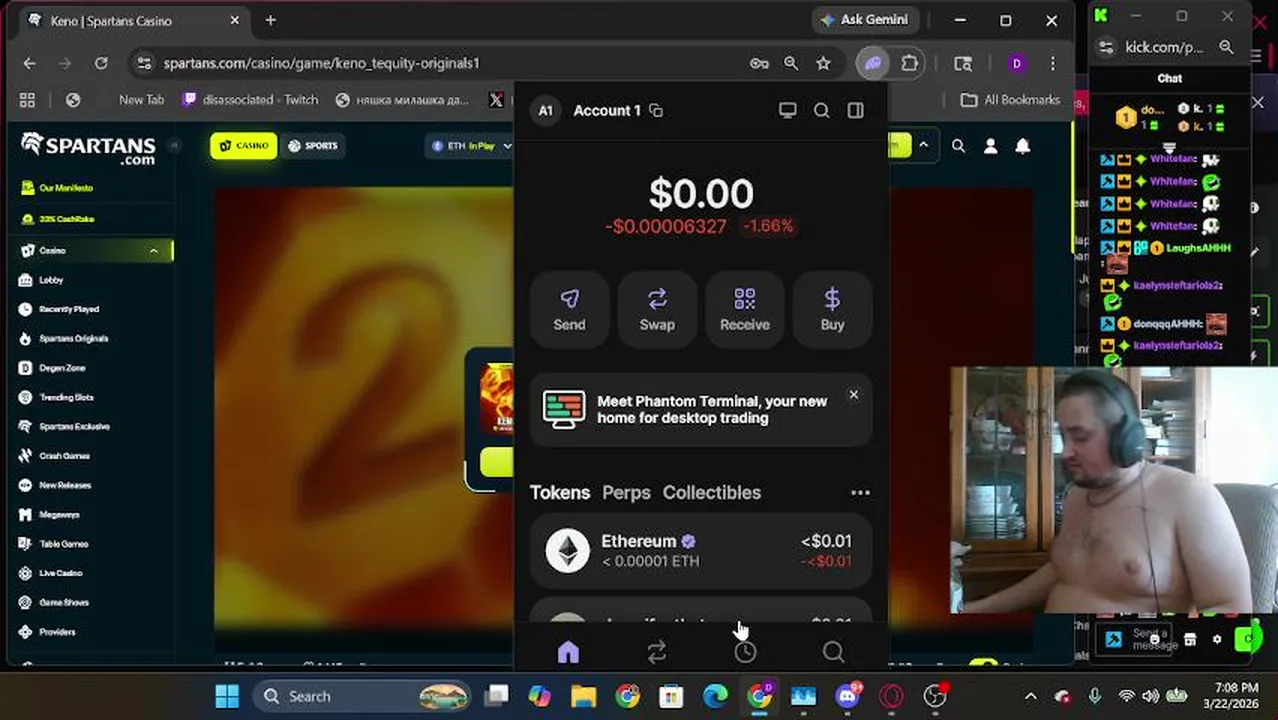Open Meet Phantom Terminal promotion banner
The height and width of the screenshot is (720, 1278).
coord(701,410)
